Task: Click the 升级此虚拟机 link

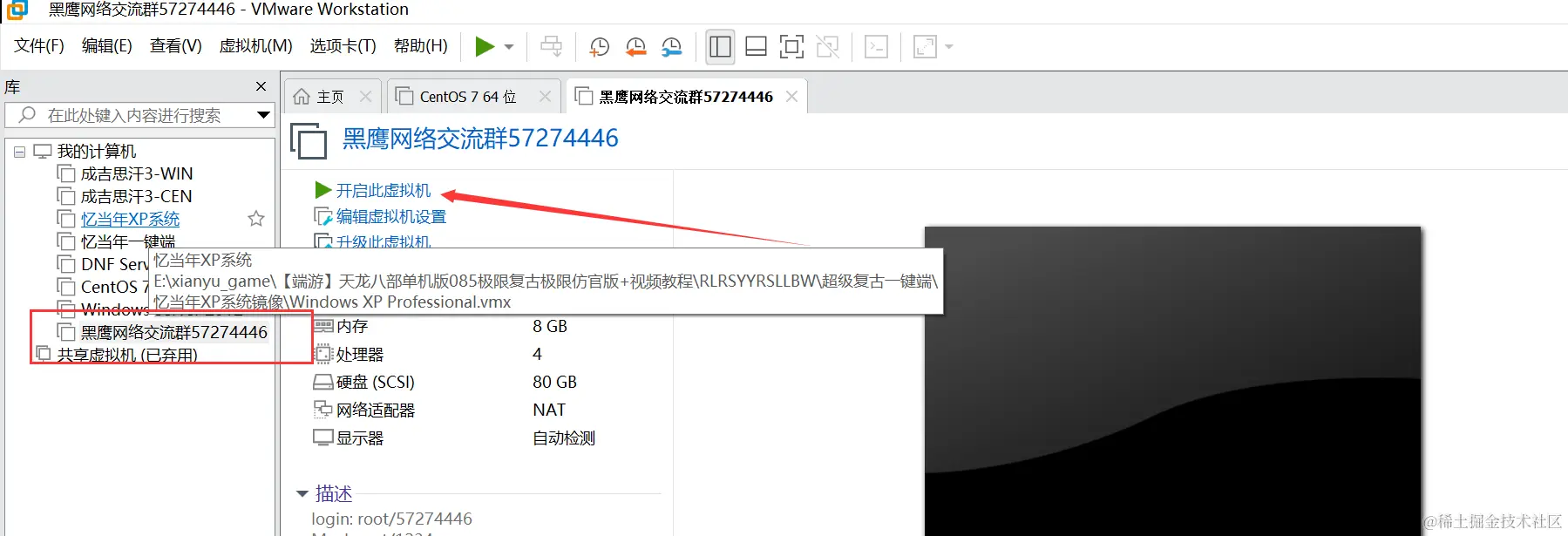Action: click(384, 241)
